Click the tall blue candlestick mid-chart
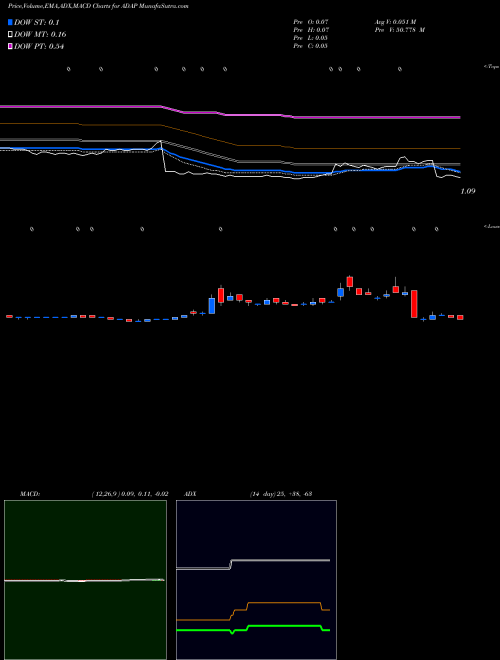Screen dimensions: 500x660 tap(212, 306)
